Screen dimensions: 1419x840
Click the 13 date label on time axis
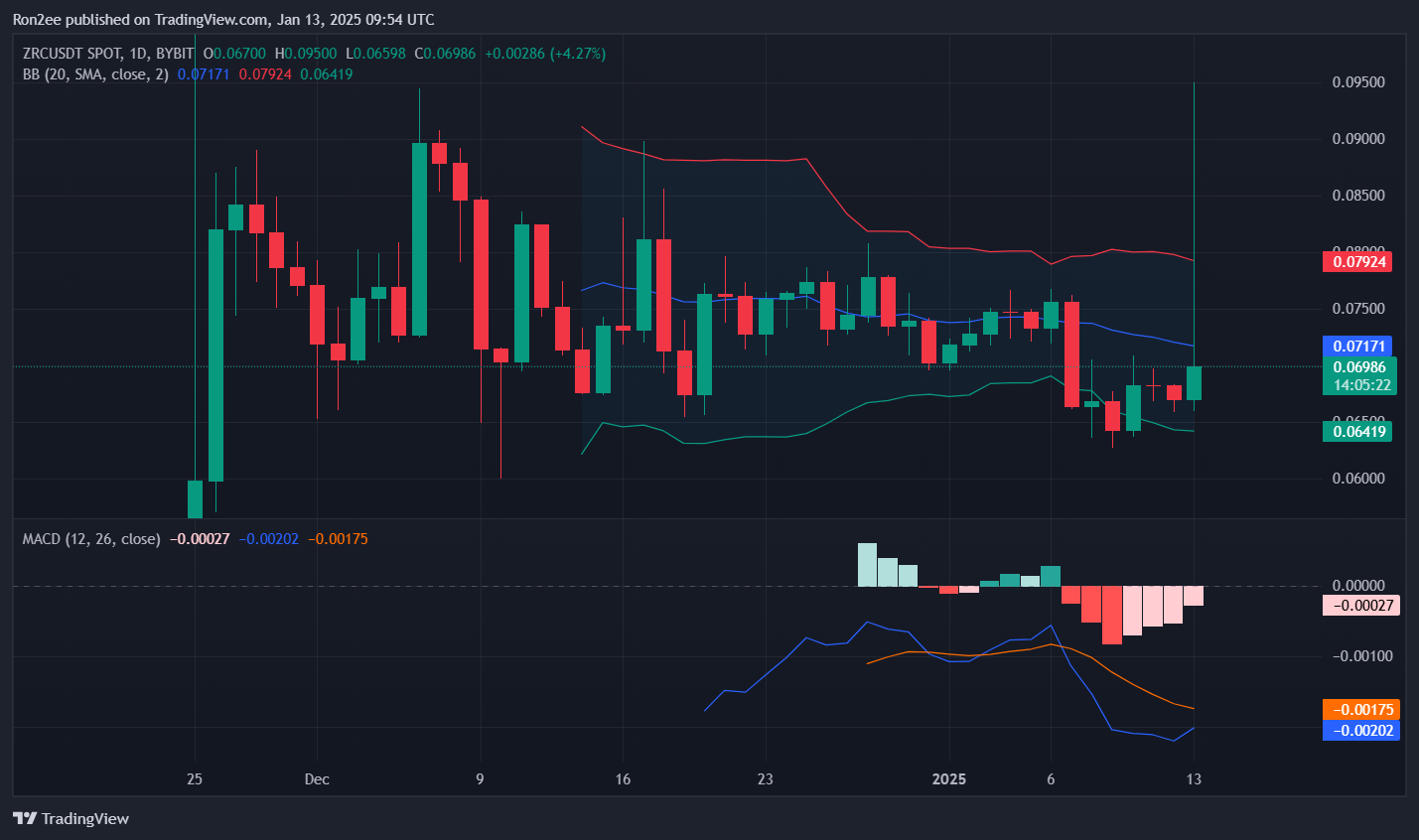coord(1194,779)
